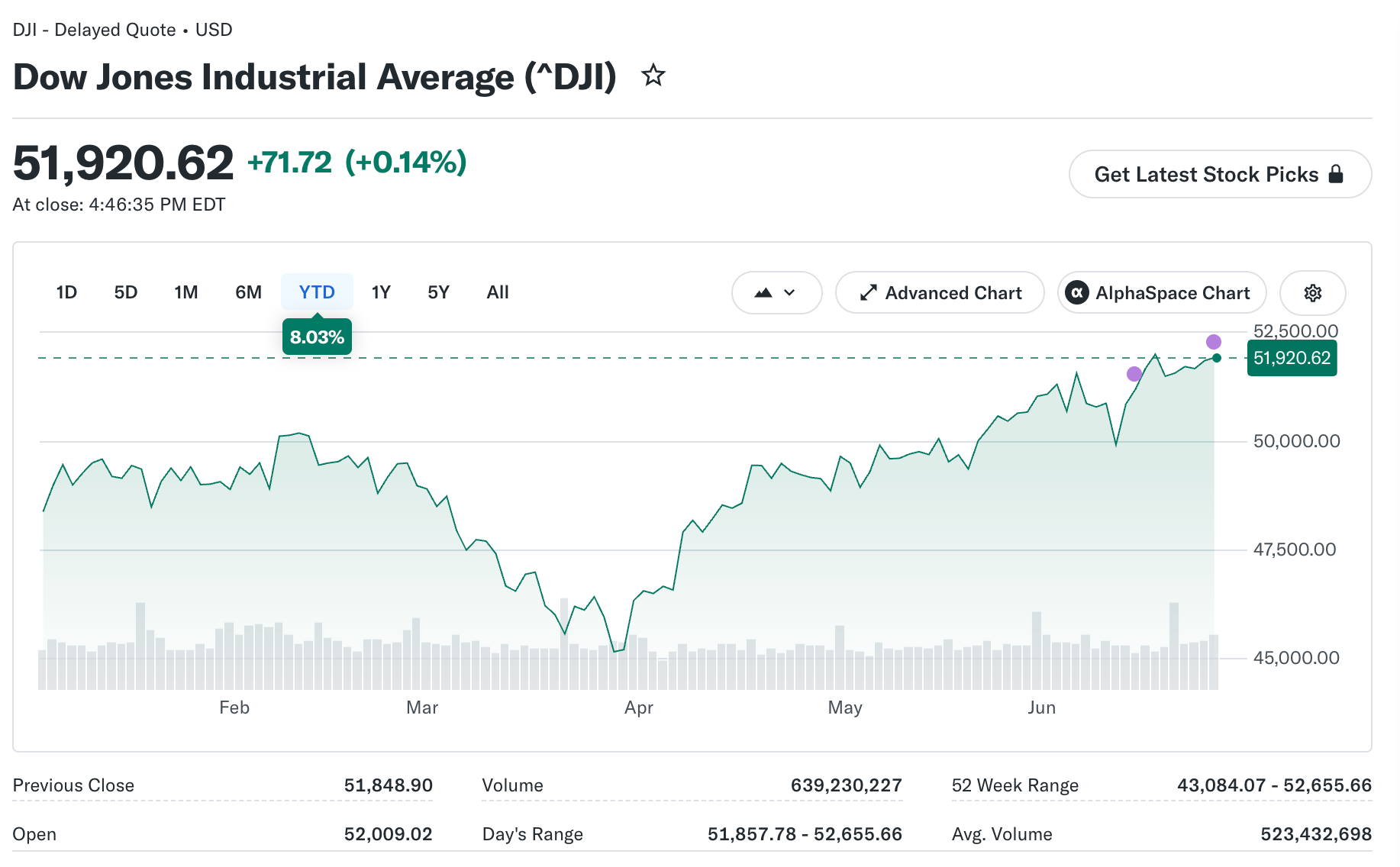The height and width of the screenshot is (867, 1400).
Task: Click Get Latest Stock Picks button
Action: (x=1220, y=174)
